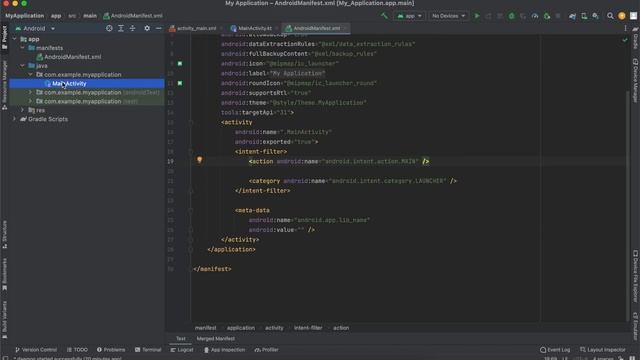Screen dimensions: 640x360
Task: Open the Terminal tool window
Action: point(148,350)
